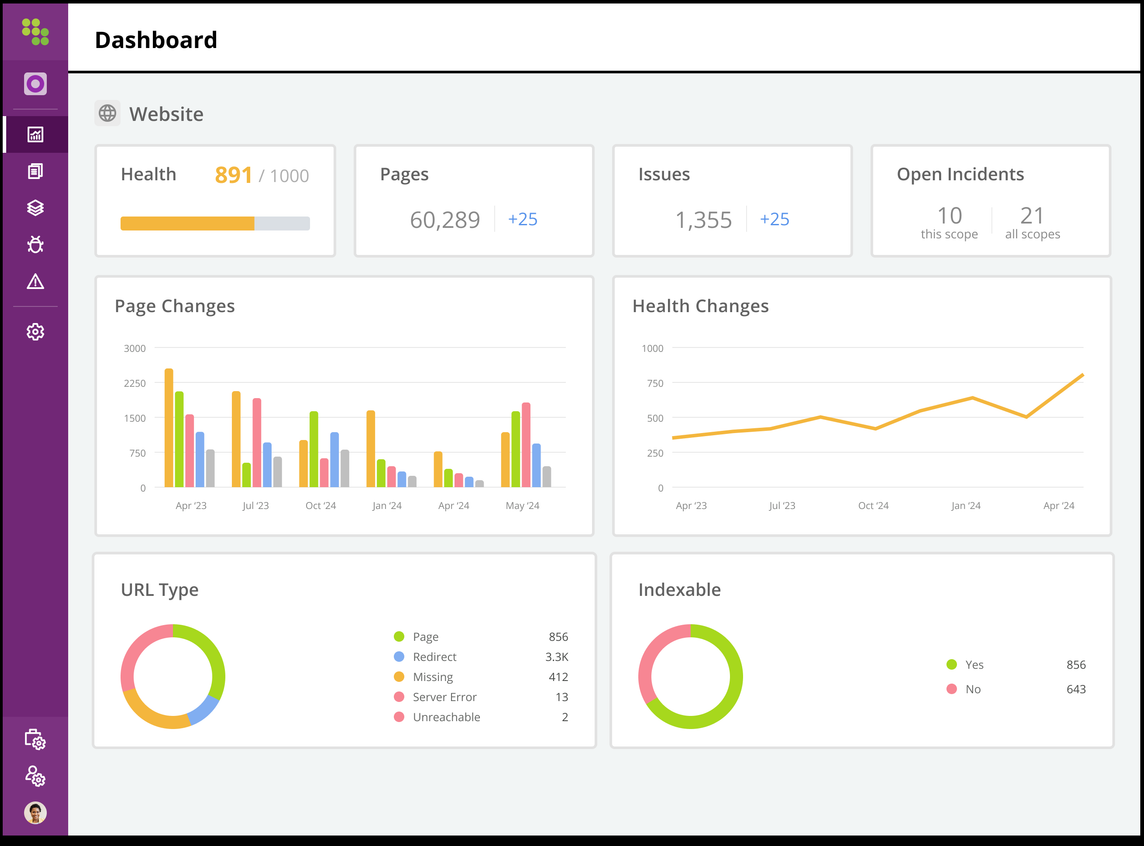This screenshot has width=1144, height=846.
Task: Click the company logo at top left
Action: pyautogui.click(x=34, y=31)
